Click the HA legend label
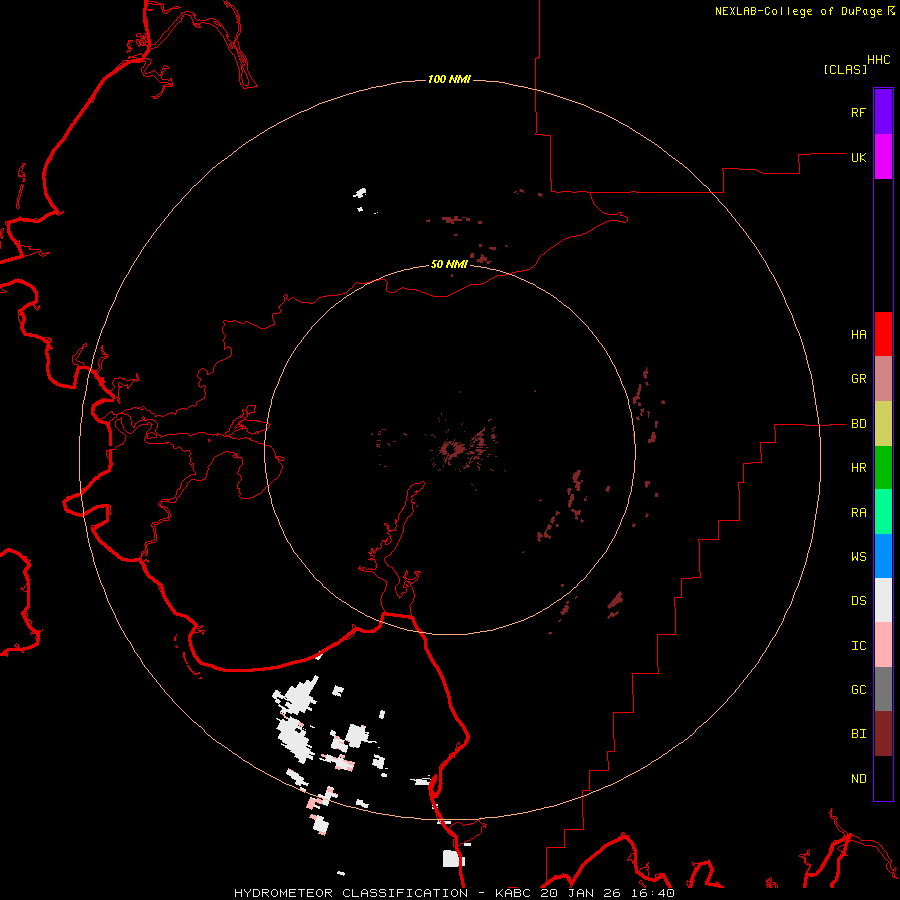Screen dimensions: 900x900 click(859, 335)
